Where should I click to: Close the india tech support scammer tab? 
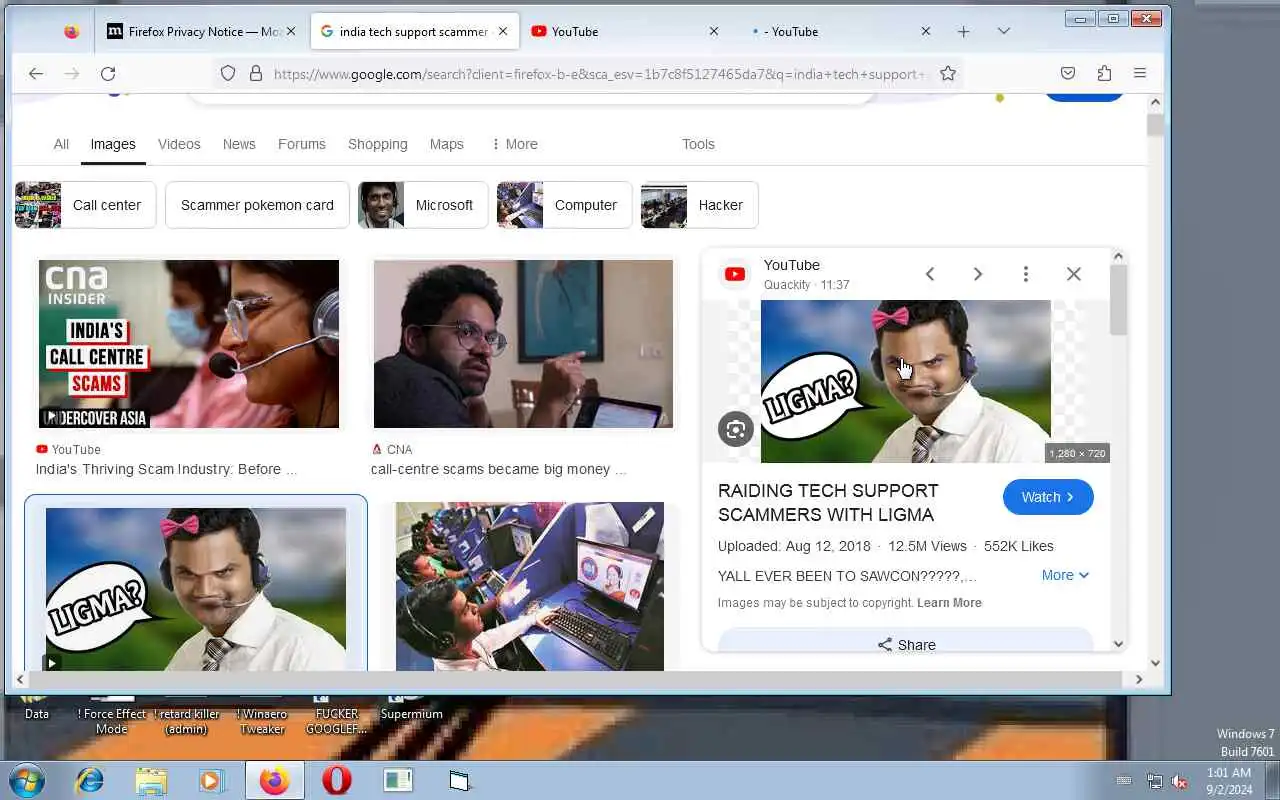(x=503, y=31)
